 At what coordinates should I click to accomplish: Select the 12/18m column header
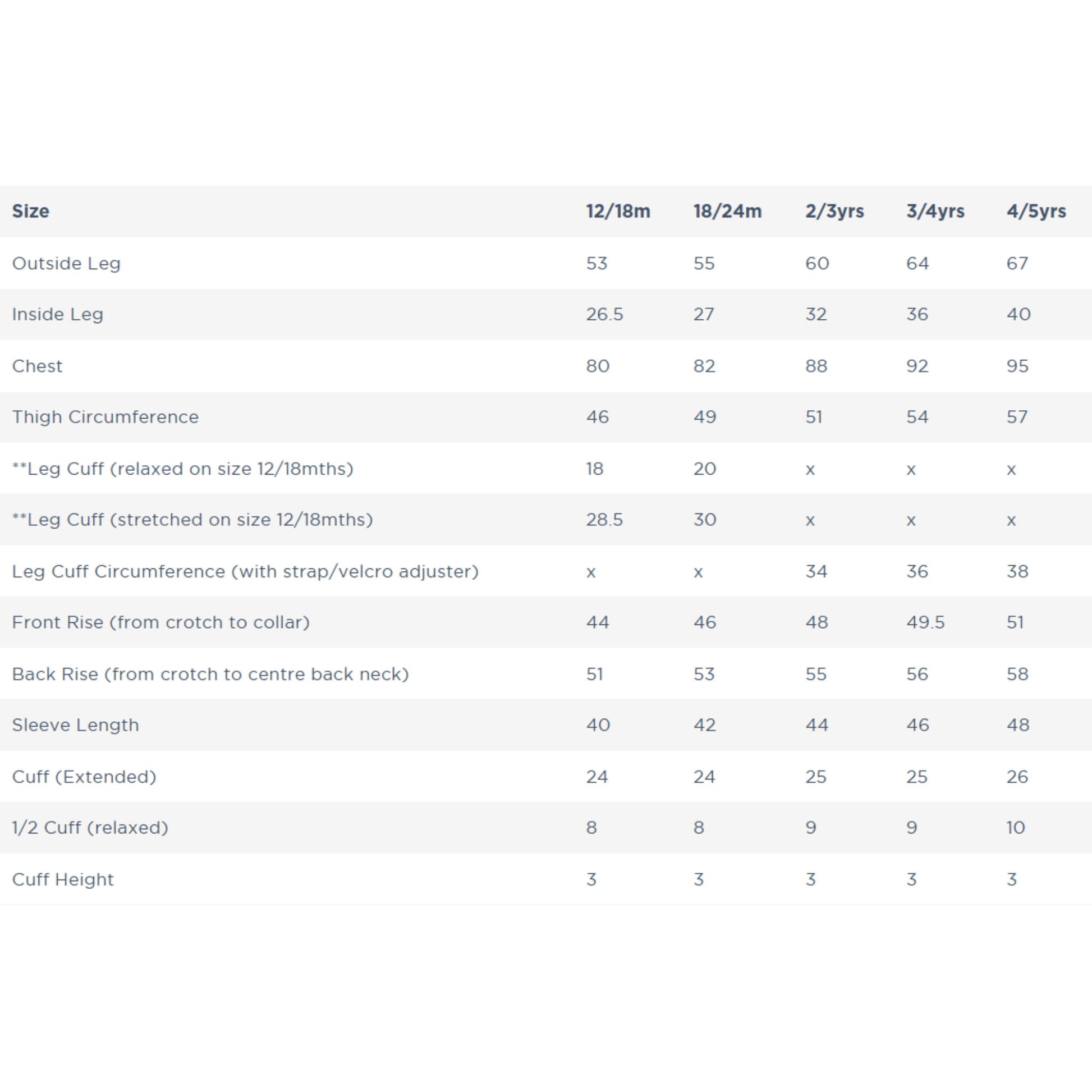(x=618, y=212)
